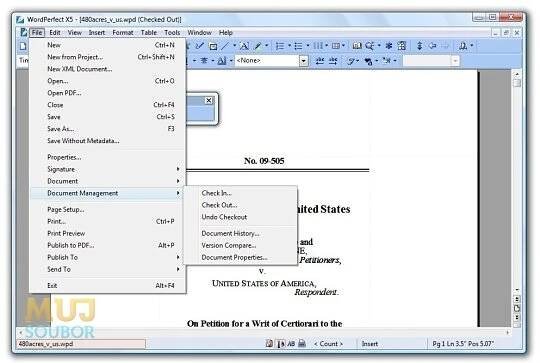Click Document Properties... in submenu
This screenshot has width=540, height=363.
240,258
